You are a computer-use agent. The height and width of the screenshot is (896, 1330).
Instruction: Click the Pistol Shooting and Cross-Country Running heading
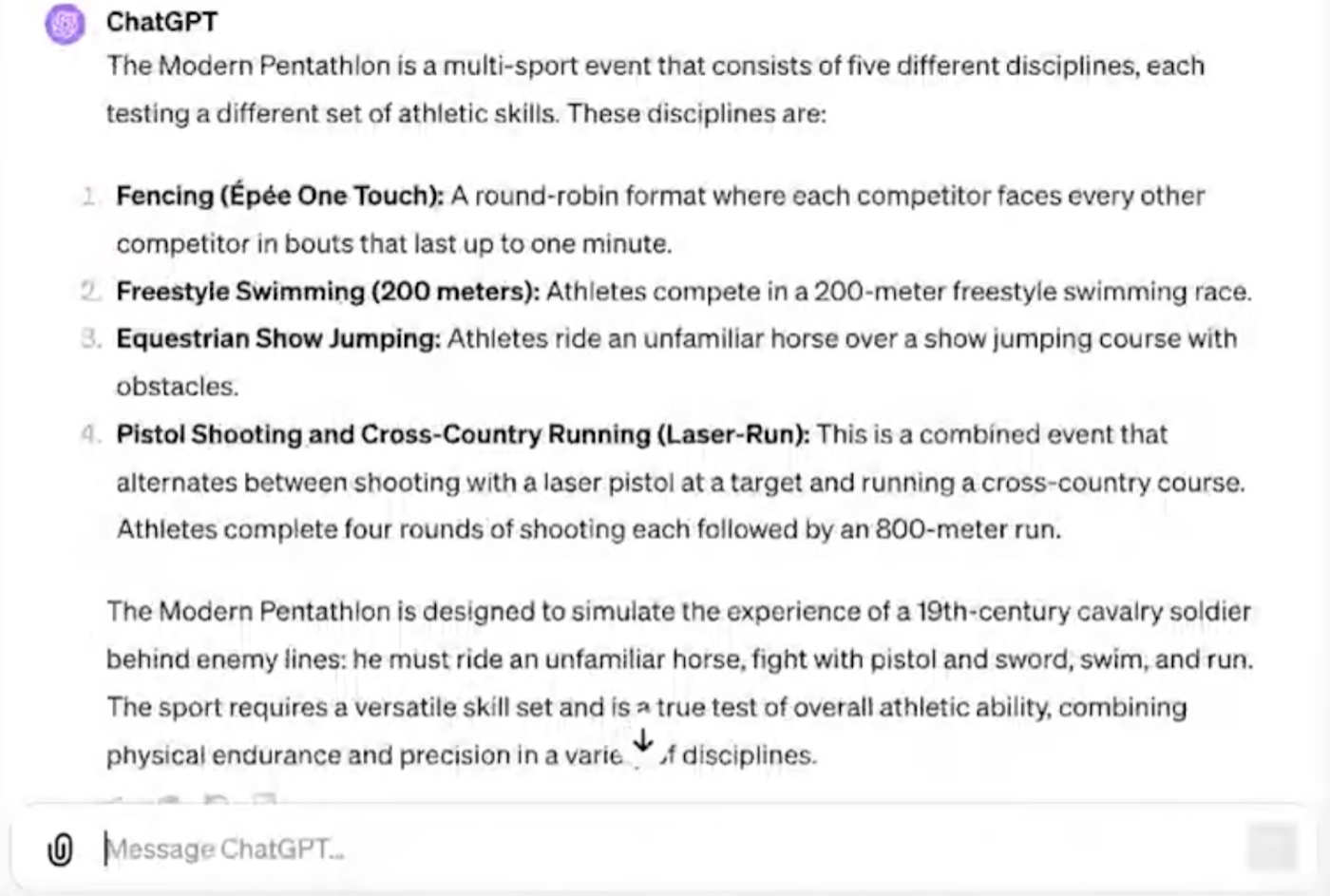[464, 434]
